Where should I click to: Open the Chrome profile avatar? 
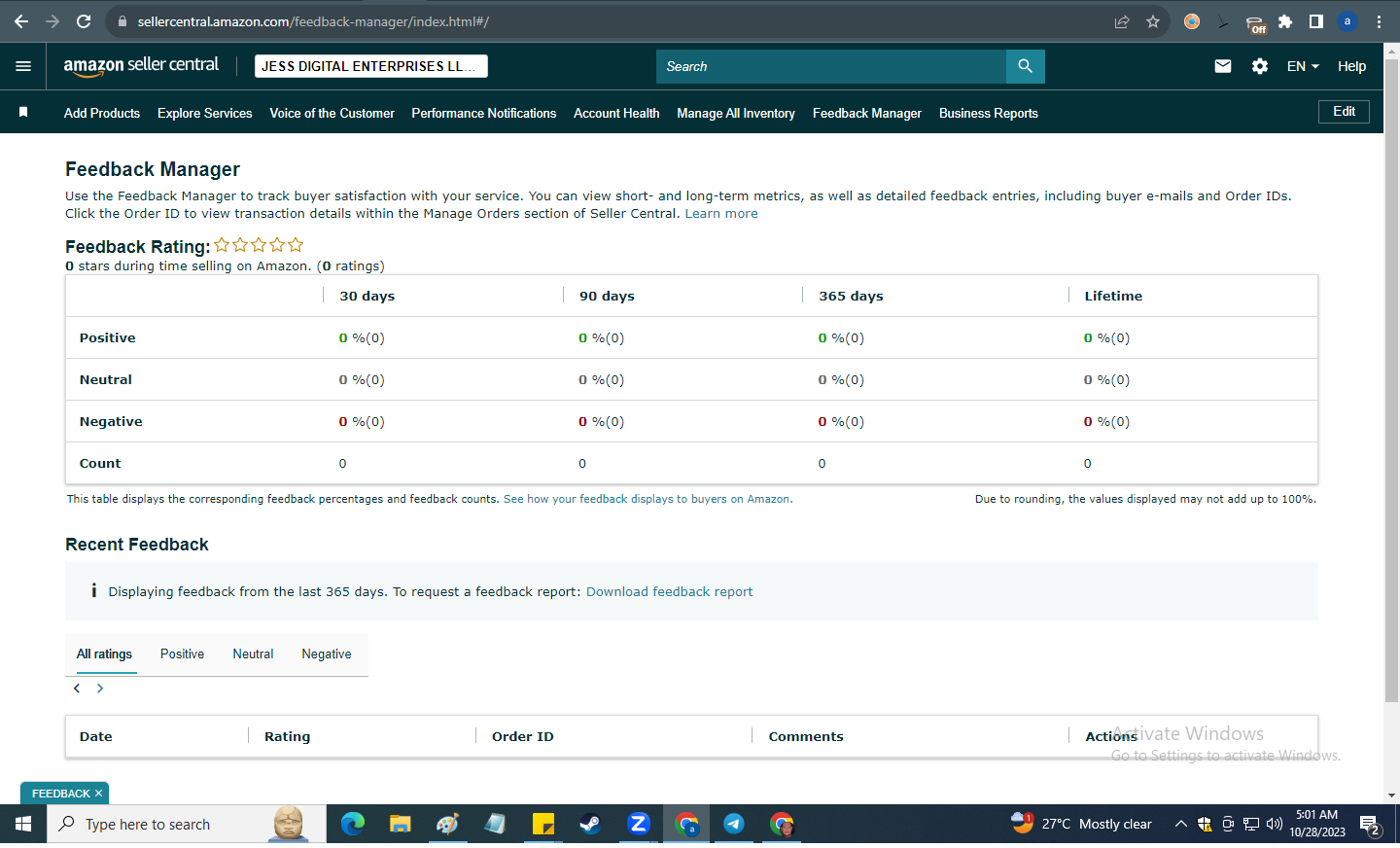pyautogui.click(x=1347, y=21)
